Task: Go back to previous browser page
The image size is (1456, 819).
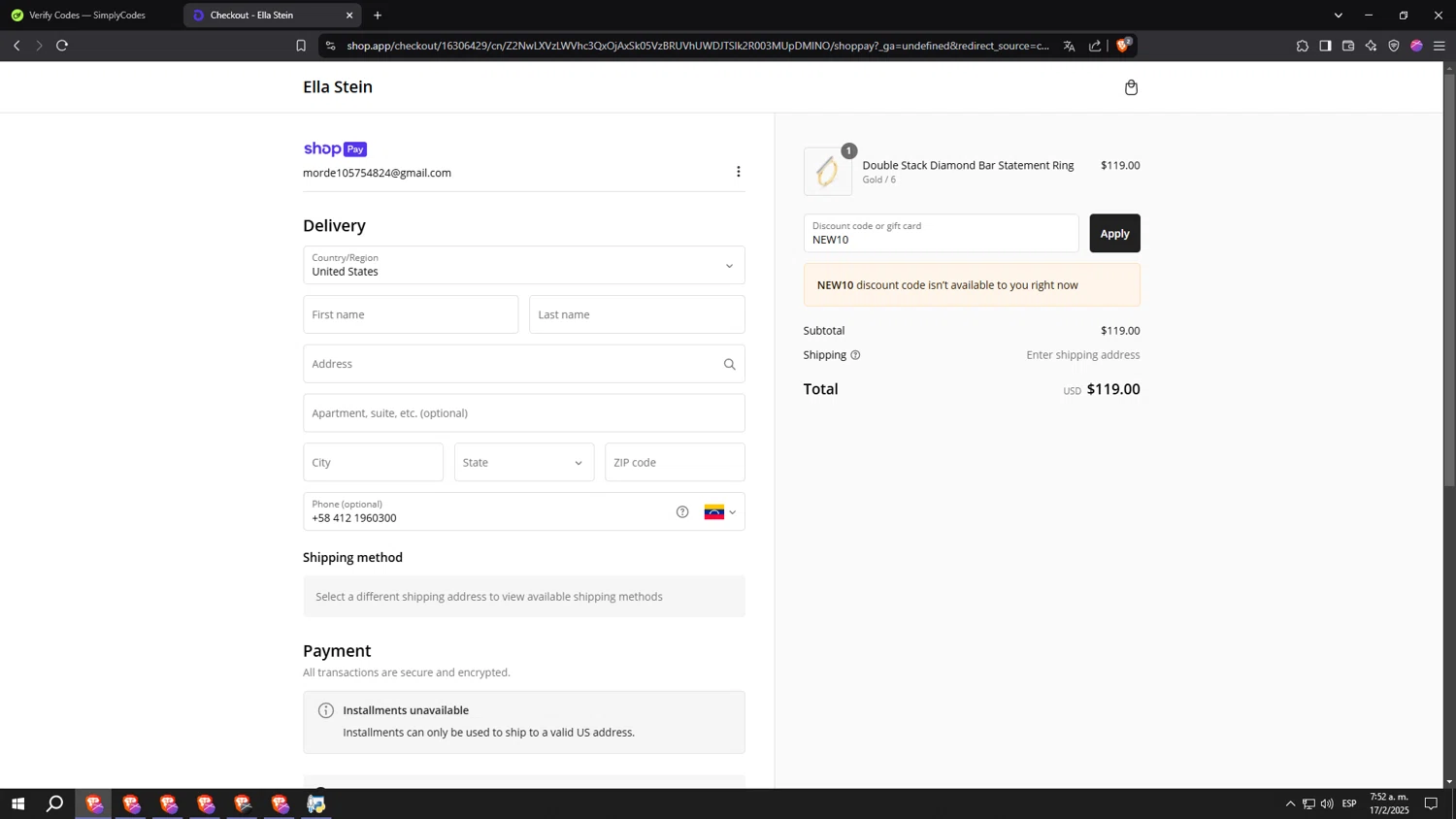Action: click(17, 46)
